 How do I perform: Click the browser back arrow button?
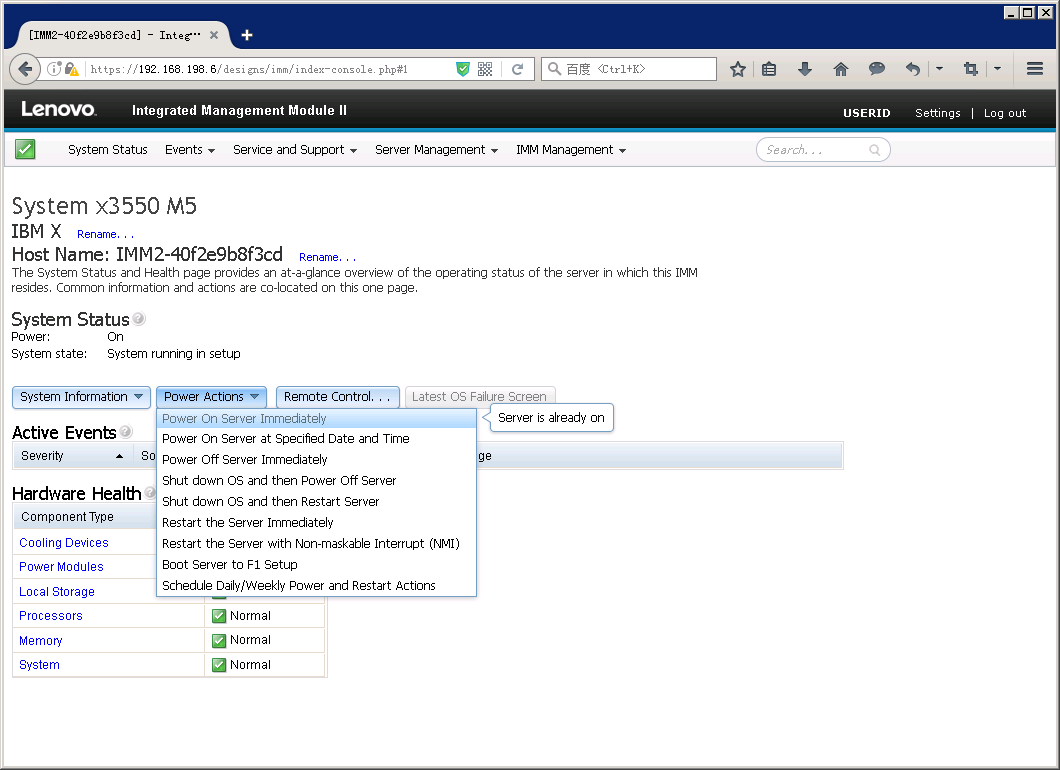point(24,69)
